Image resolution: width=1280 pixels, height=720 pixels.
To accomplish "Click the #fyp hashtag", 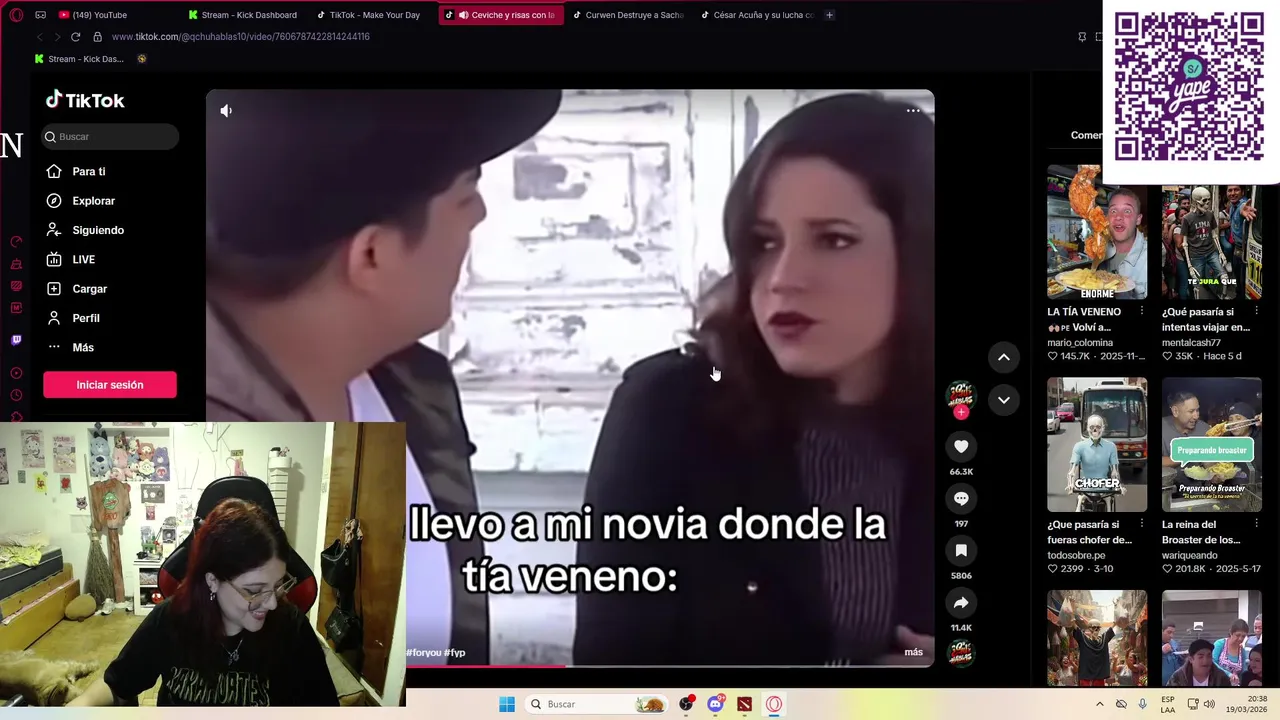I will pos(455,653).
